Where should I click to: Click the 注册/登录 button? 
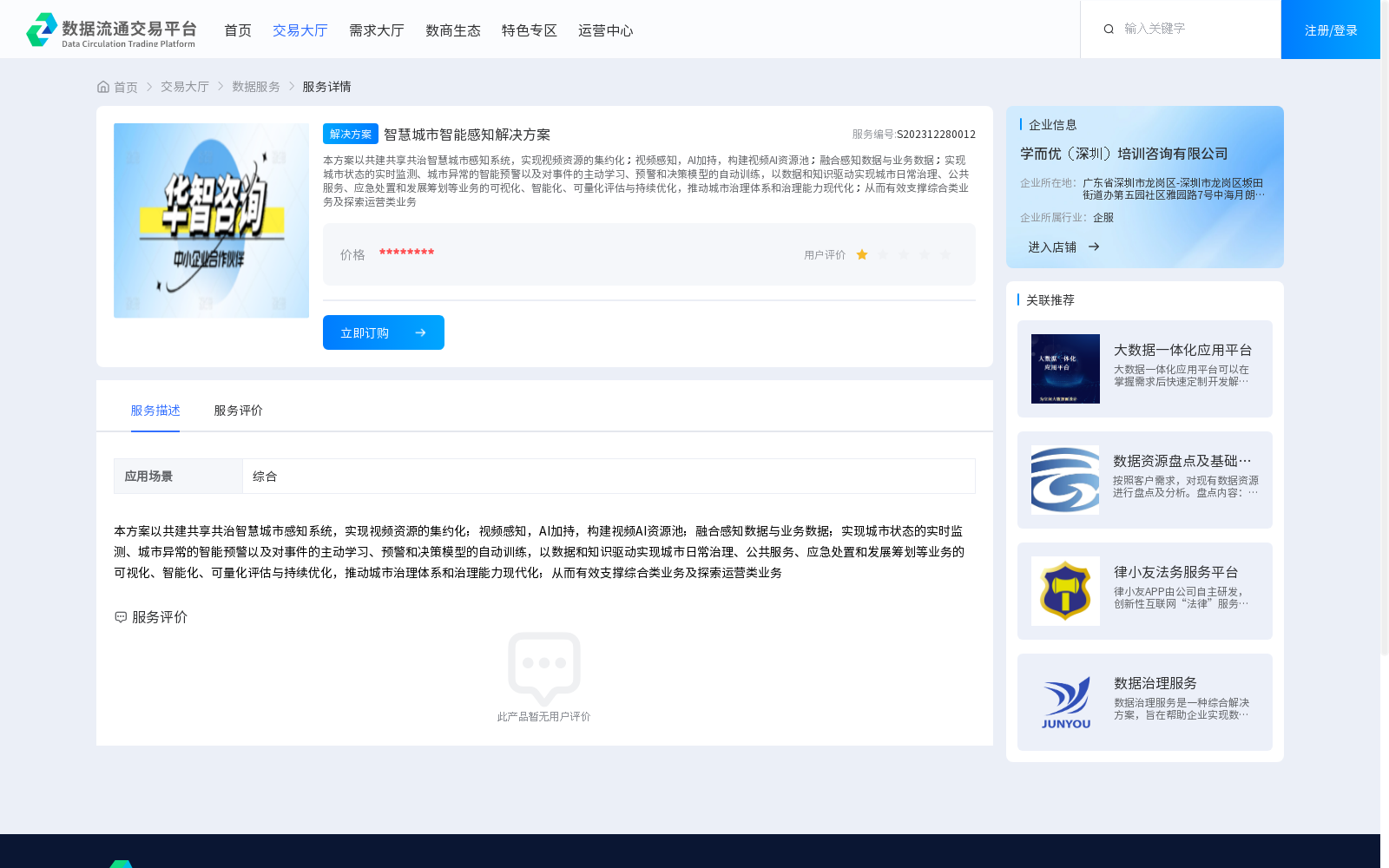click(1331, 30)
